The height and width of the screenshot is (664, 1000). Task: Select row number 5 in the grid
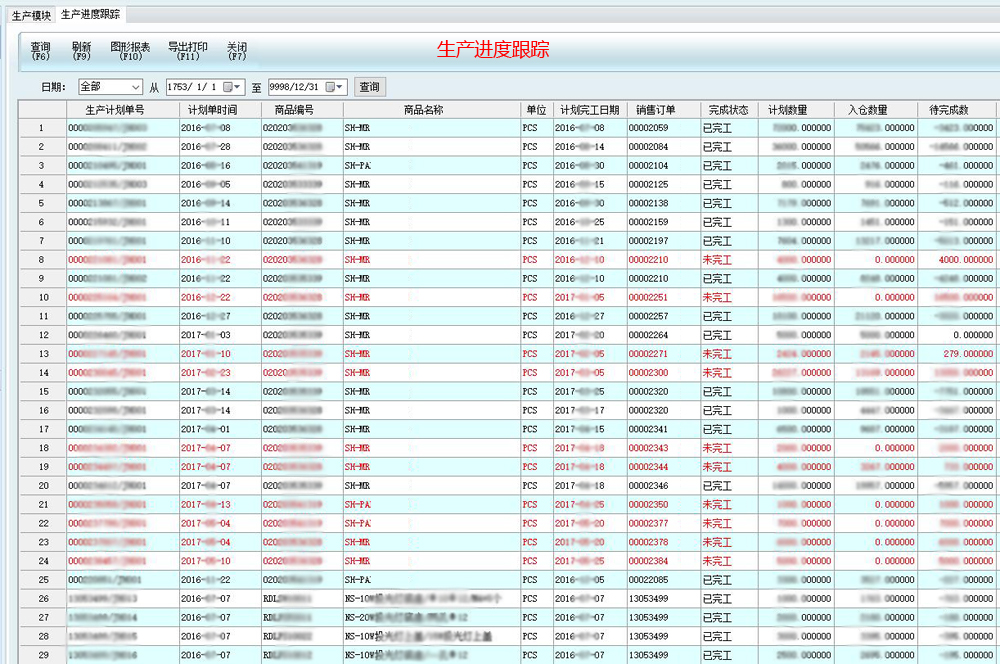click(x=42, y=203)
